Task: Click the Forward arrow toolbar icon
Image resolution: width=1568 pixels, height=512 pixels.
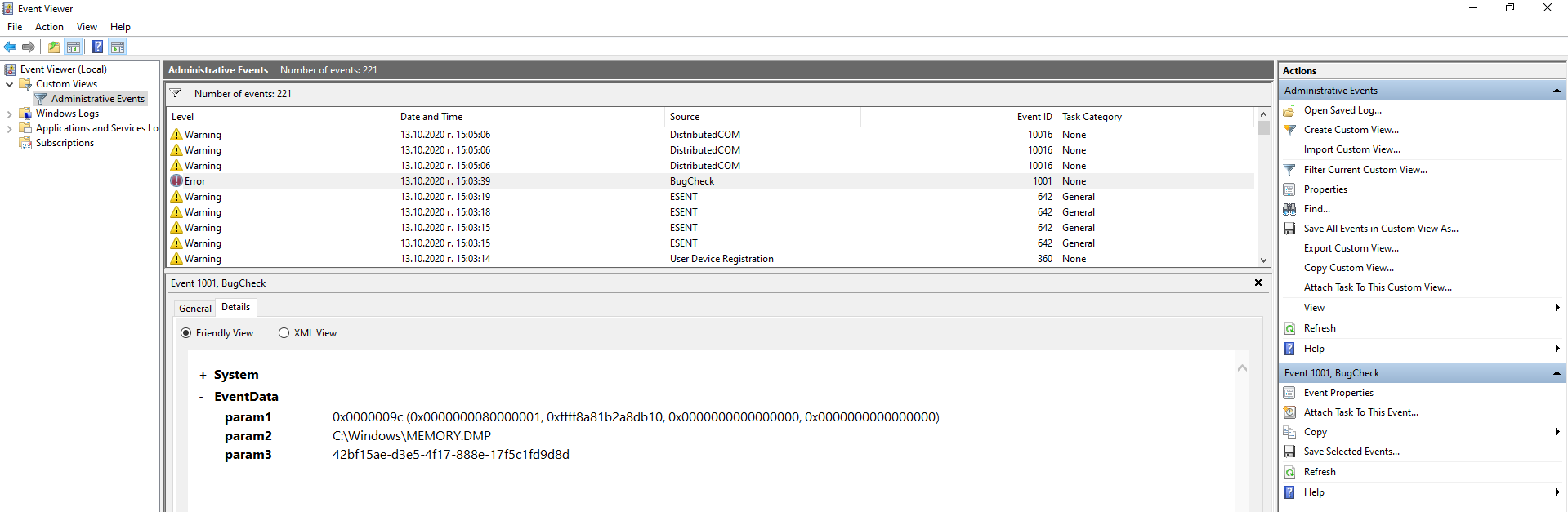Action: [29, 47]
